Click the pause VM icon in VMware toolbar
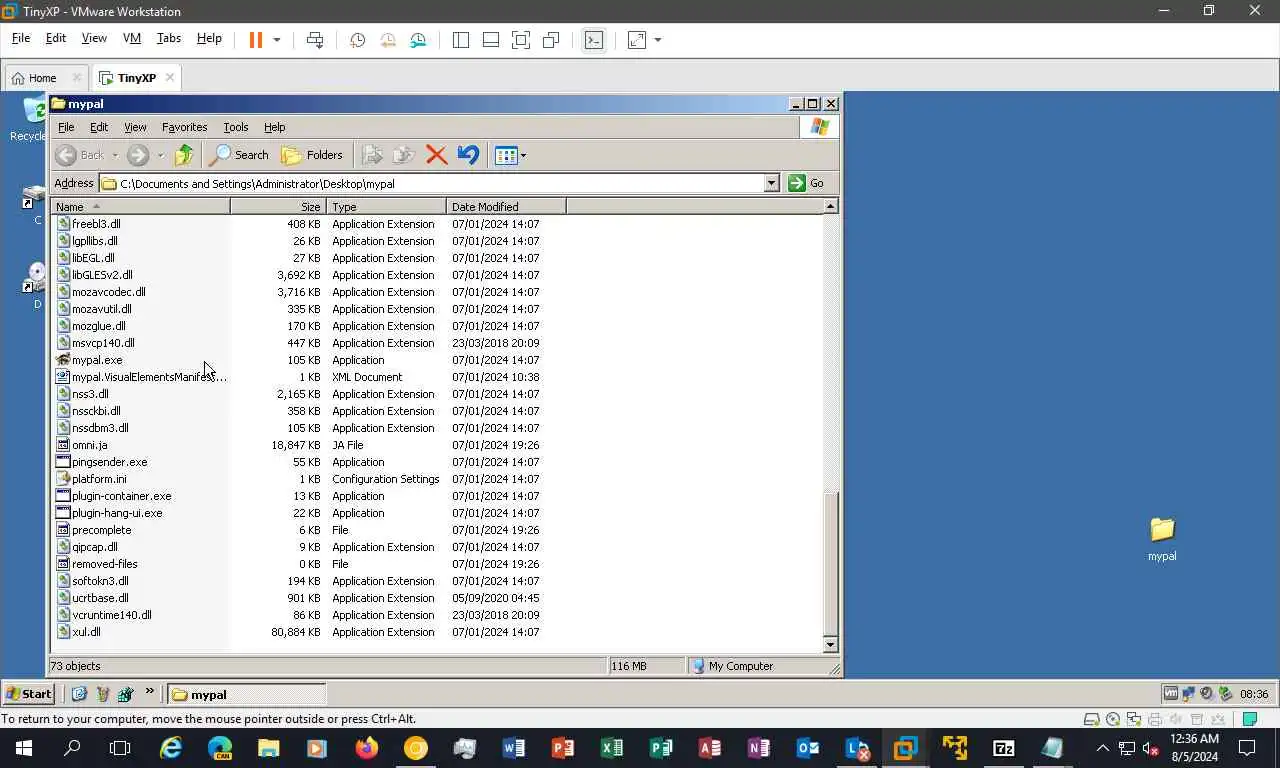Image resolution: width=1280 pixels, height=768 pixels. (255, 40)
